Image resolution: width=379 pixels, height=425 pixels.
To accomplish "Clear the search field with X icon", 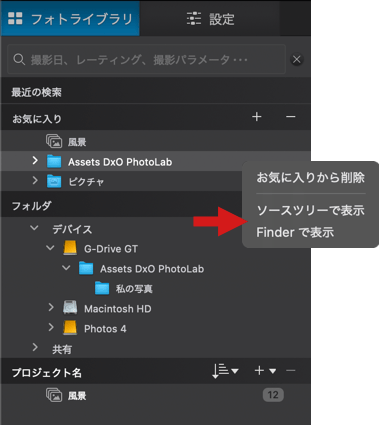I will 296,60.
